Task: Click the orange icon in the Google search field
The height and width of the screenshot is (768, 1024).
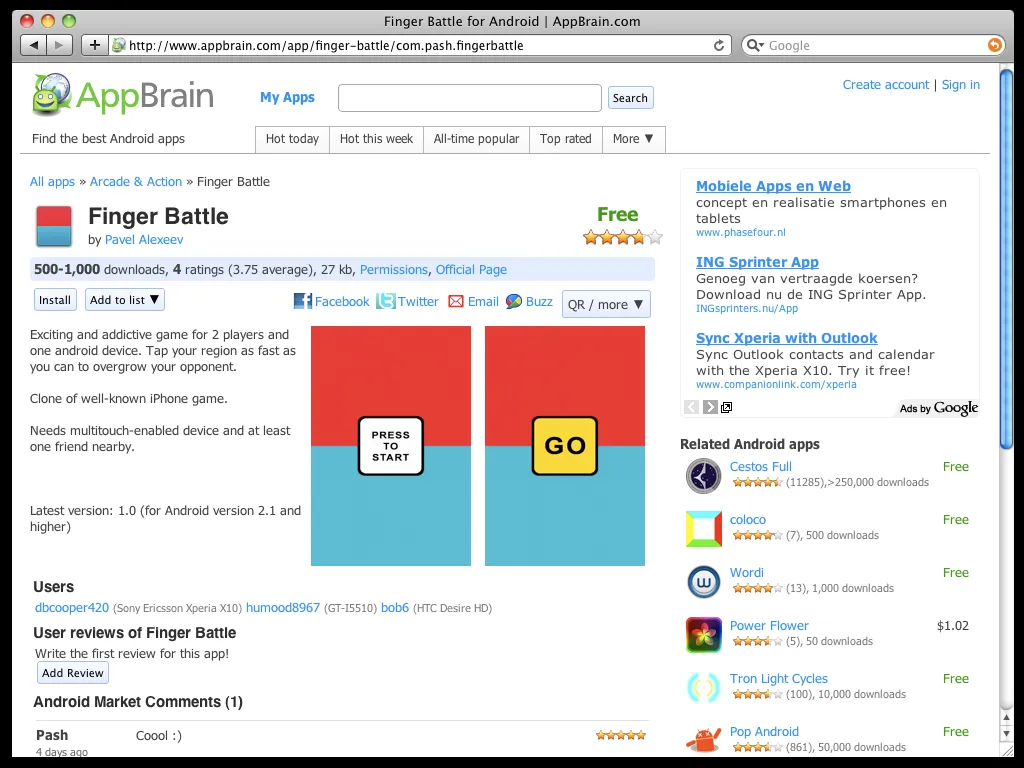Action: [x=994, y=45]
